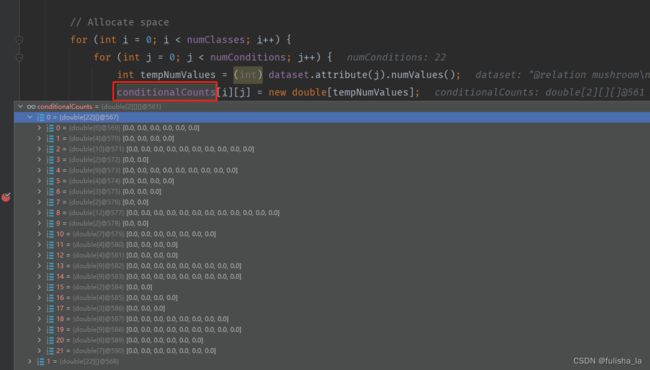This screenshot has width=650, height=370.
Task: Click the array icon of inner element 20
Action: [x=50, y=340]
